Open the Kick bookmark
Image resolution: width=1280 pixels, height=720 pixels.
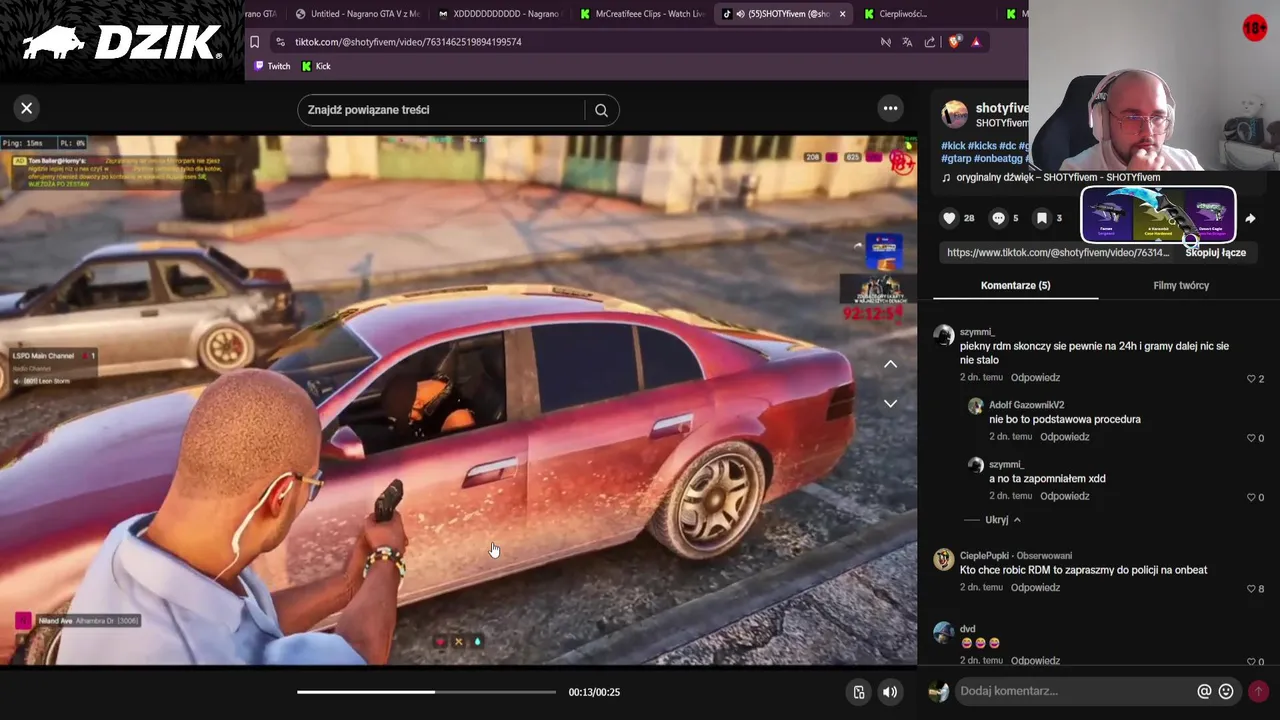pyautogui.click(x=316, y=66)
